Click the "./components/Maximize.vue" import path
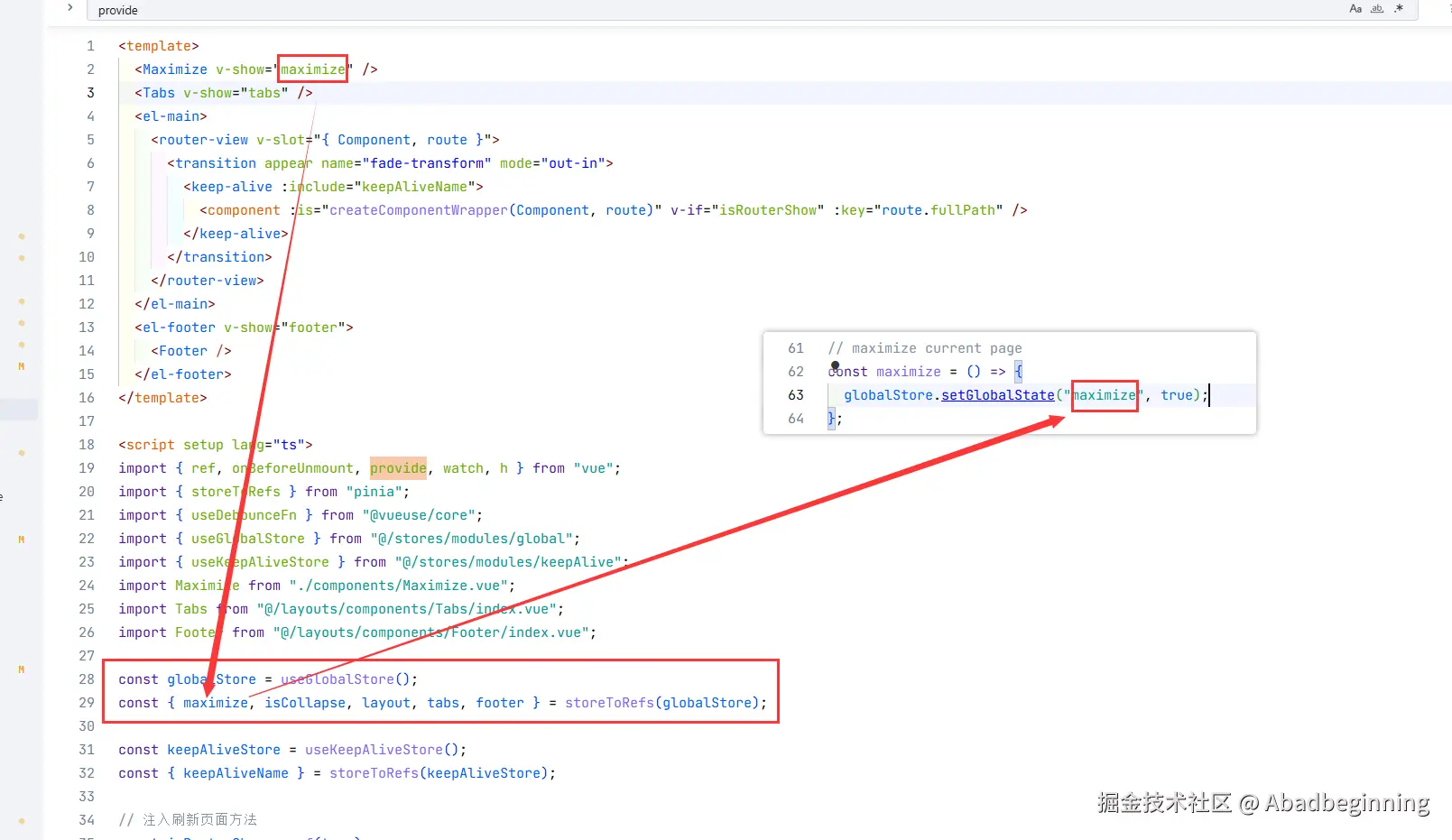 tap(398, 586)
